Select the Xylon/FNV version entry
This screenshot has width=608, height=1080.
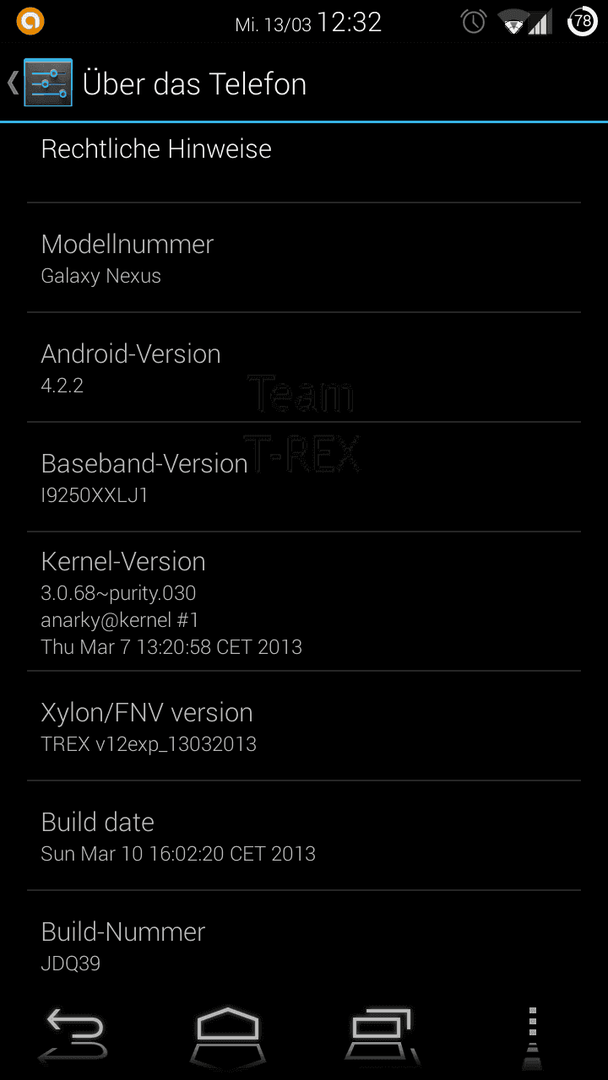(x=304, y=726)
